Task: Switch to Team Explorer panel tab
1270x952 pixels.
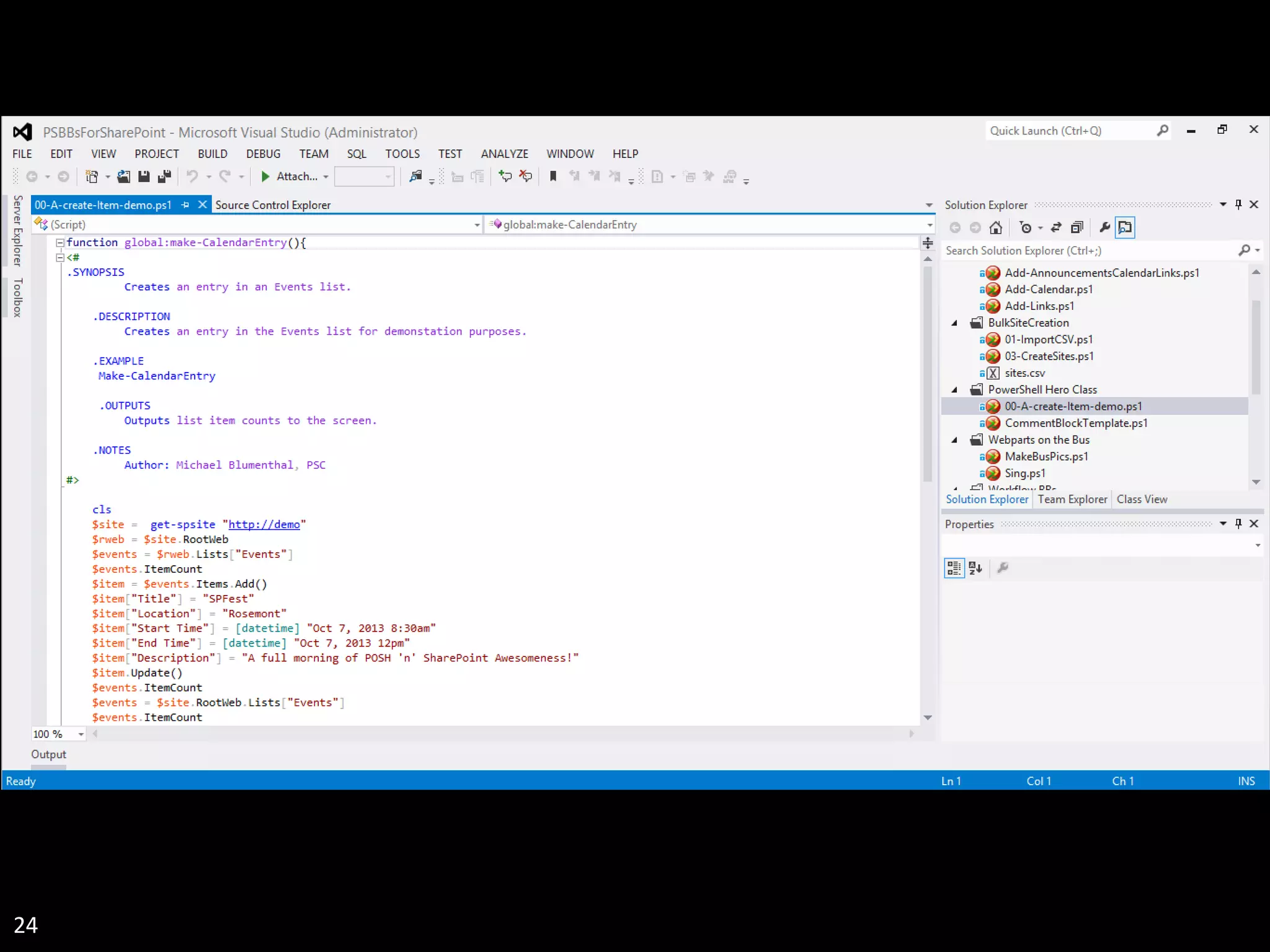Action: (1072, 500)
